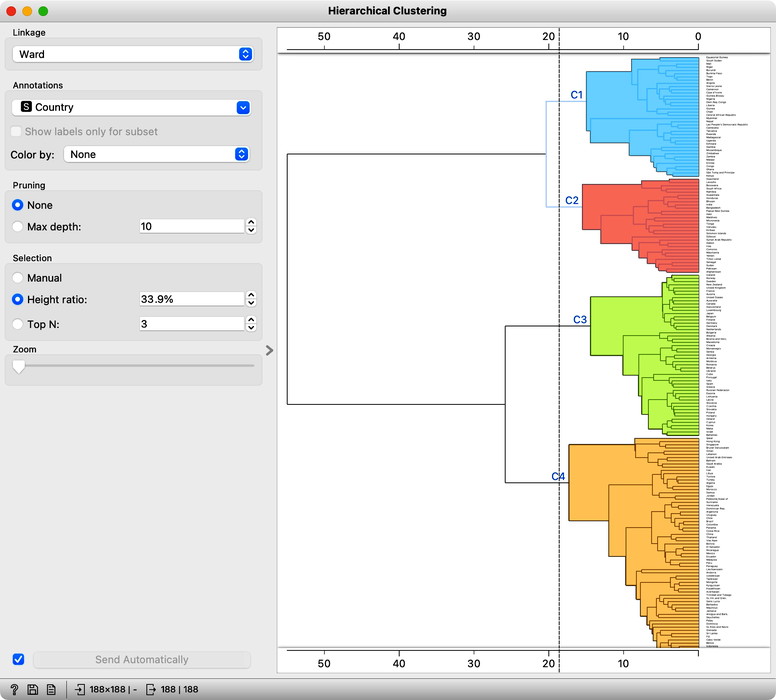Uncheck the Send Automatically checkbox
This screenshot has width=776, height=700.
point(18,659)
